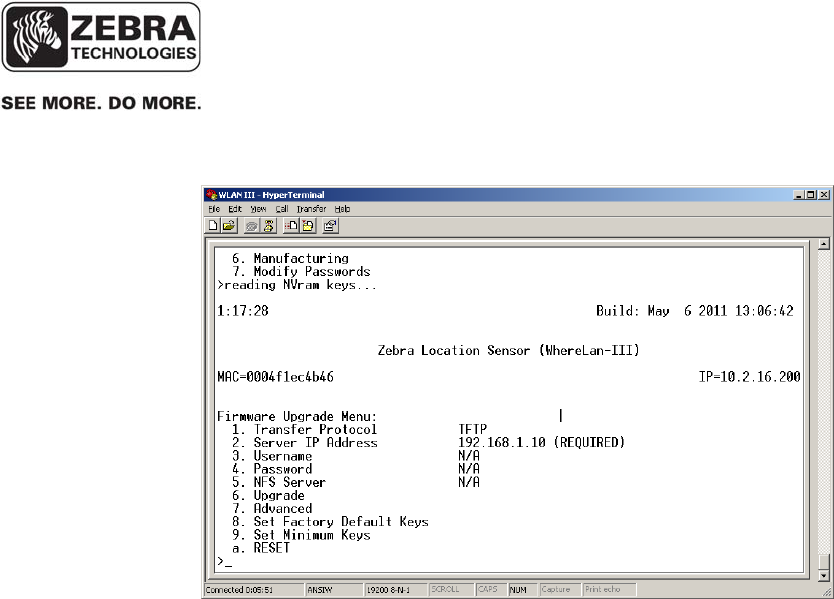Click the 'Print echo' status indicator
Image resolution: width=834 pixels, height=599 pixels.
[609, 589]
